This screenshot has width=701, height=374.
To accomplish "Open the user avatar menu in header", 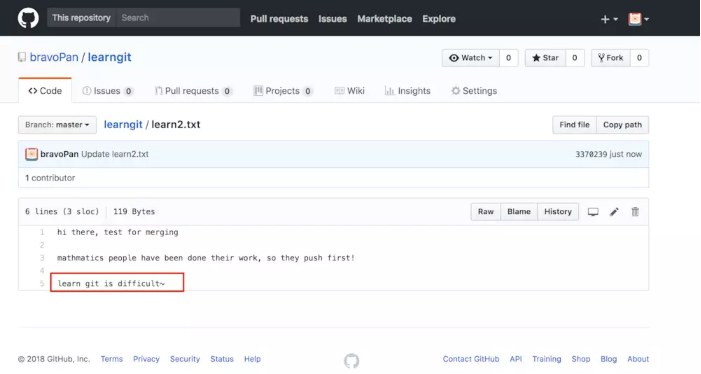I will click(x=638, y=19).
